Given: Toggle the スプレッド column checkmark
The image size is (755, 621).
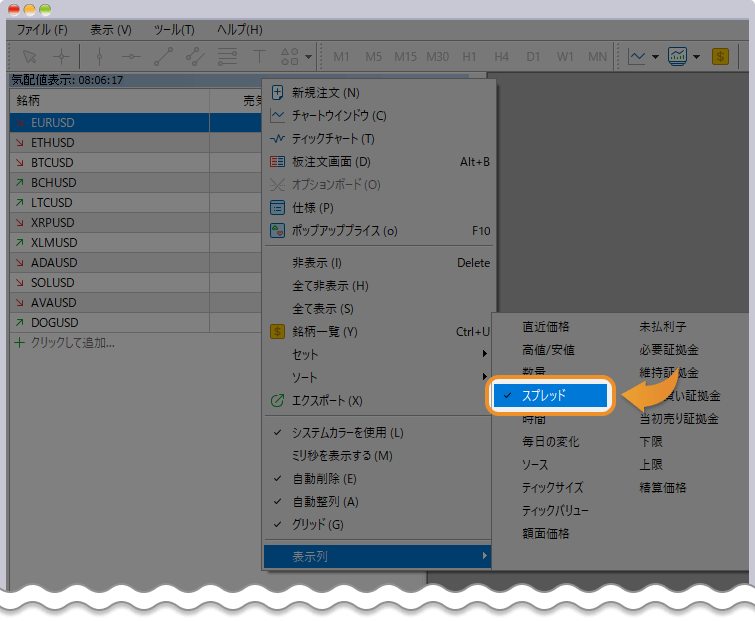Looking at the screenshot, I should pyautogui.click(x=550, y=395).
